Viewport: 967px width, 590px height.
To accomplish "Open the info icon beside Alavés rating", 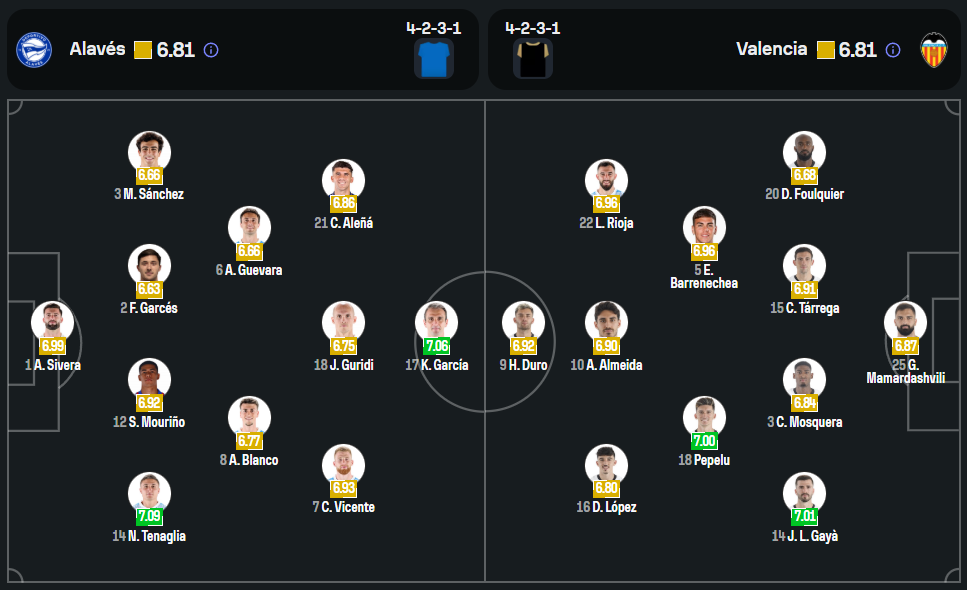I will tap(211, 50).
